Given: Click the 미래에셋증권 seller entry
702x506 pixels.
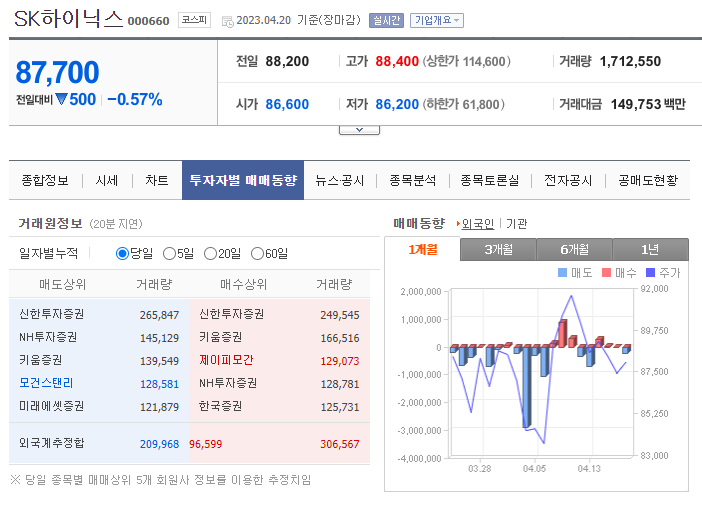Looking at the screenshot, I should point(51,406).
